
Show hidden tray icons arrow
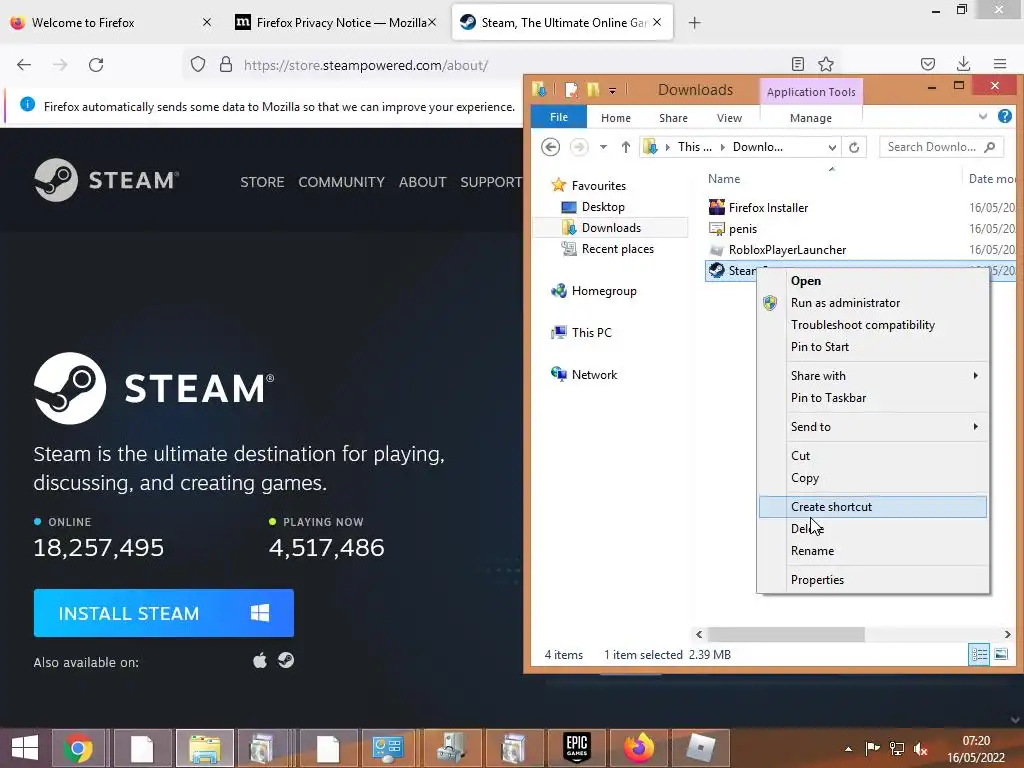point(848,749)
